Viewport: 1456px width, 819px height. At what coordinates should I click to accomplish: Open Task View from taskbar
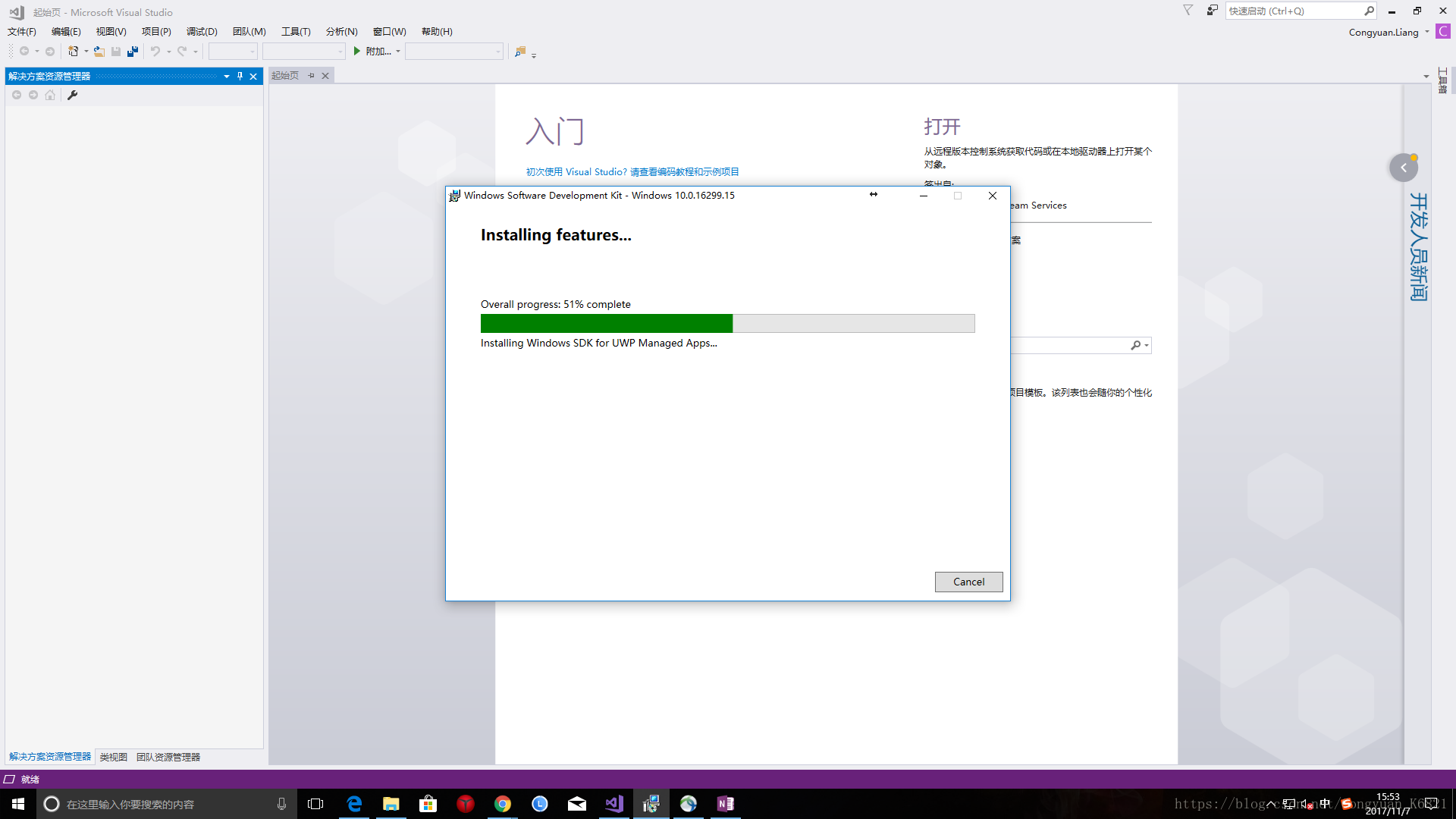tap(315, 804)
